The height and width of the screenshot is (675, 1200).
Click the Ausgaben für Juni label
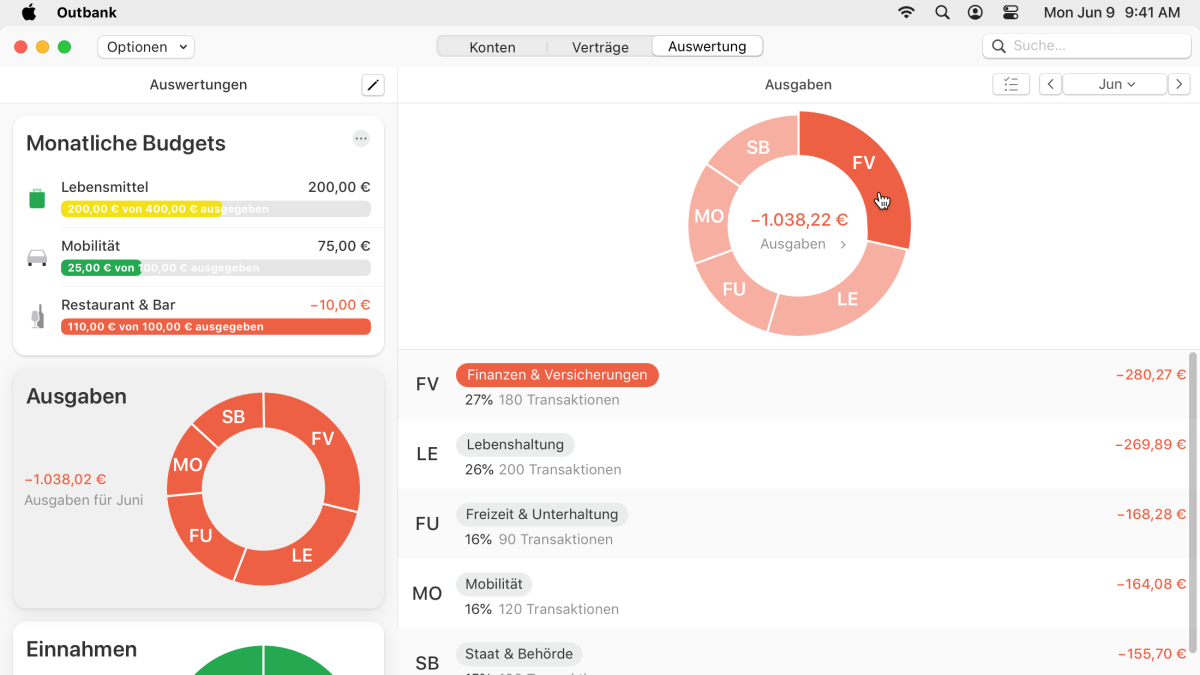click(x=84, y=500)
